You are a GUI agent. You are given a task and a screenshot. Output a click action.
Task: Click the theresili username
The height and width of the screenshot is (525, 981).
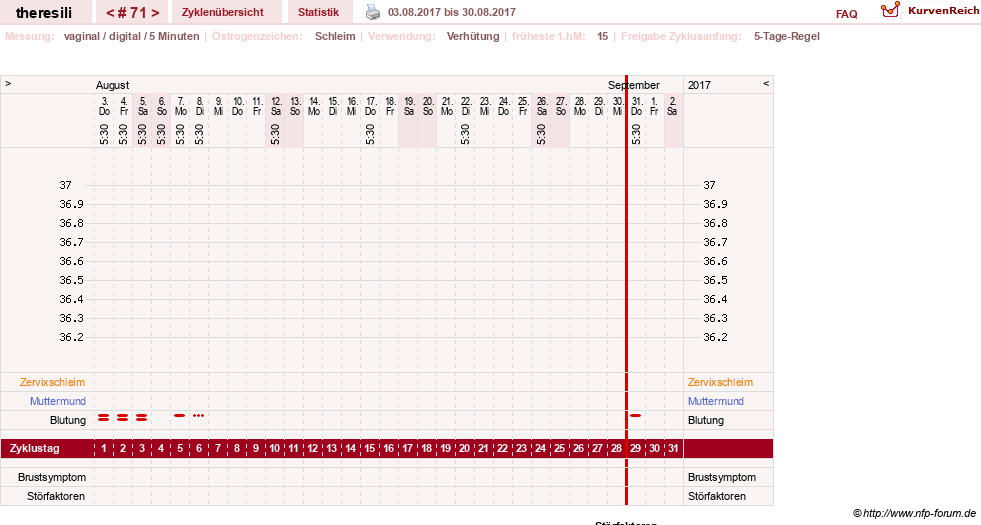44,13
